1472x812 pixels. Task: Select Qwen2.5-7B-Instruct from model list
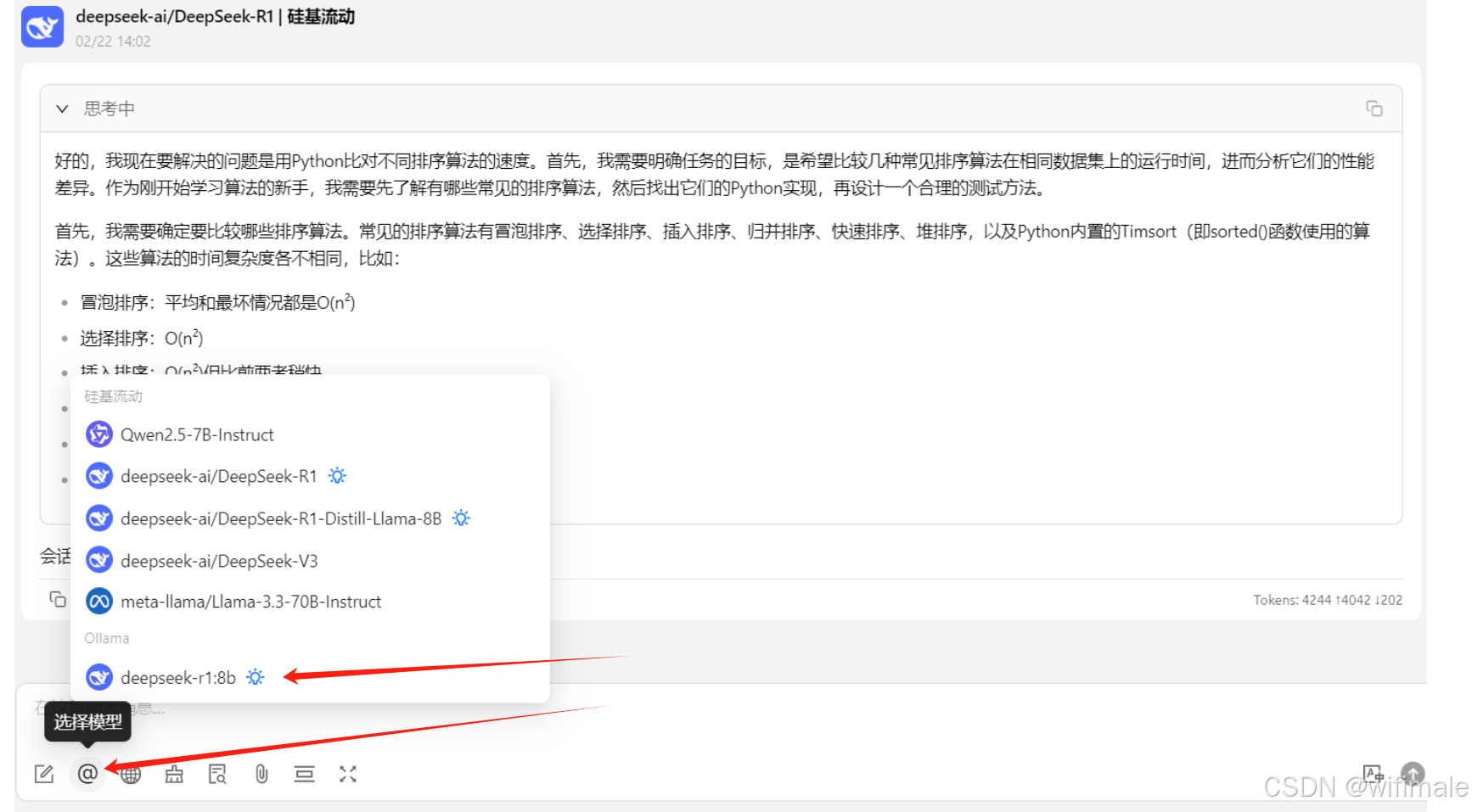[x=310, y=434]
